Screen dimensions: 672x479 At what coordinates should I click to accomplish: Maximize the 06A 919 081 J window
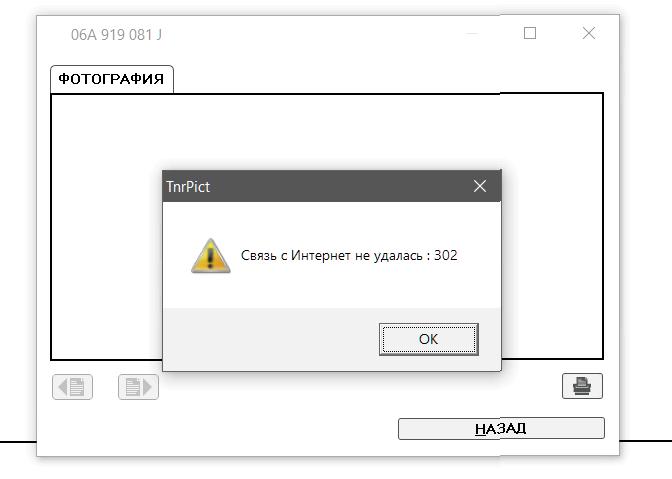coord(530,33)
